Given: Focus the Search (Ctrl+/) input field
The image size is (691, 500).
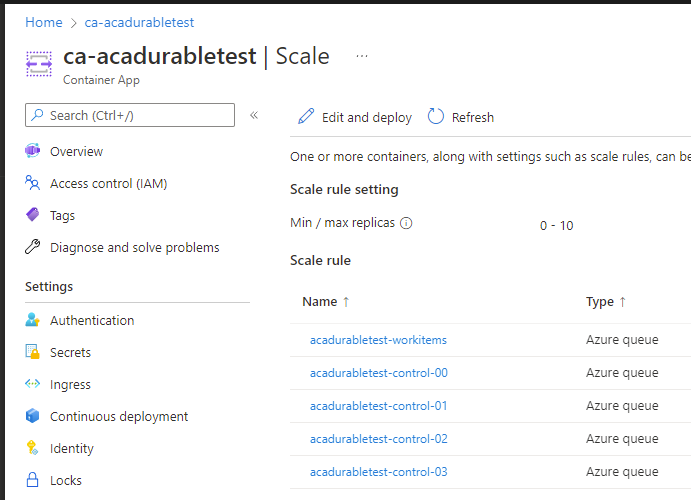Looking at the screenshot, I should [130, 115].
